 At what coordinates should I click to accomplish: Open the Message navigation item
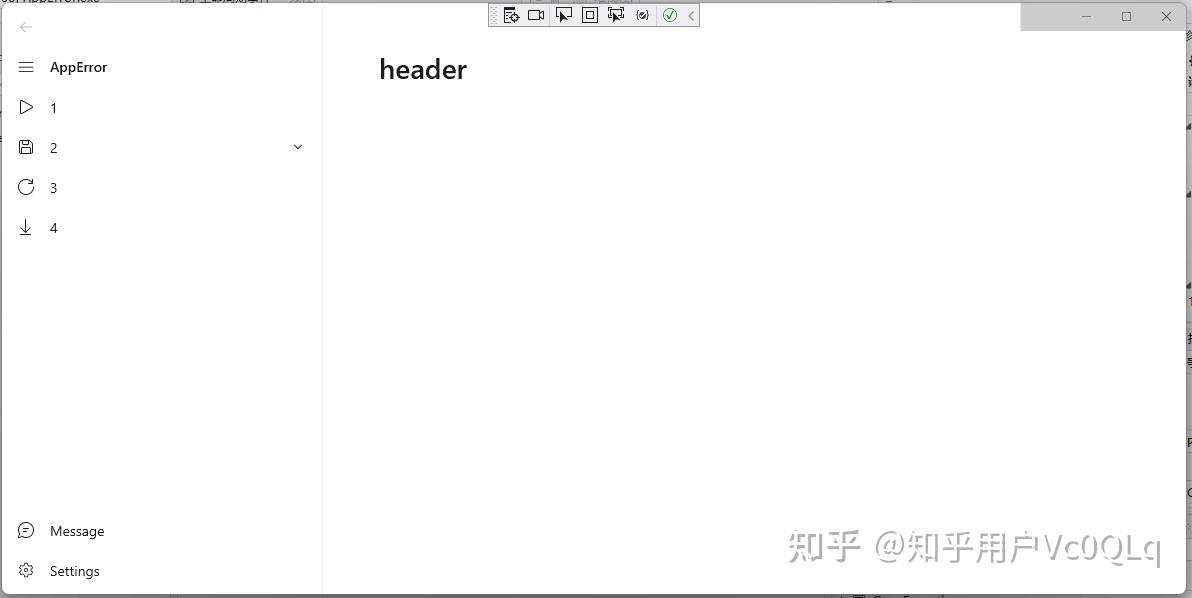coord(77,530)
